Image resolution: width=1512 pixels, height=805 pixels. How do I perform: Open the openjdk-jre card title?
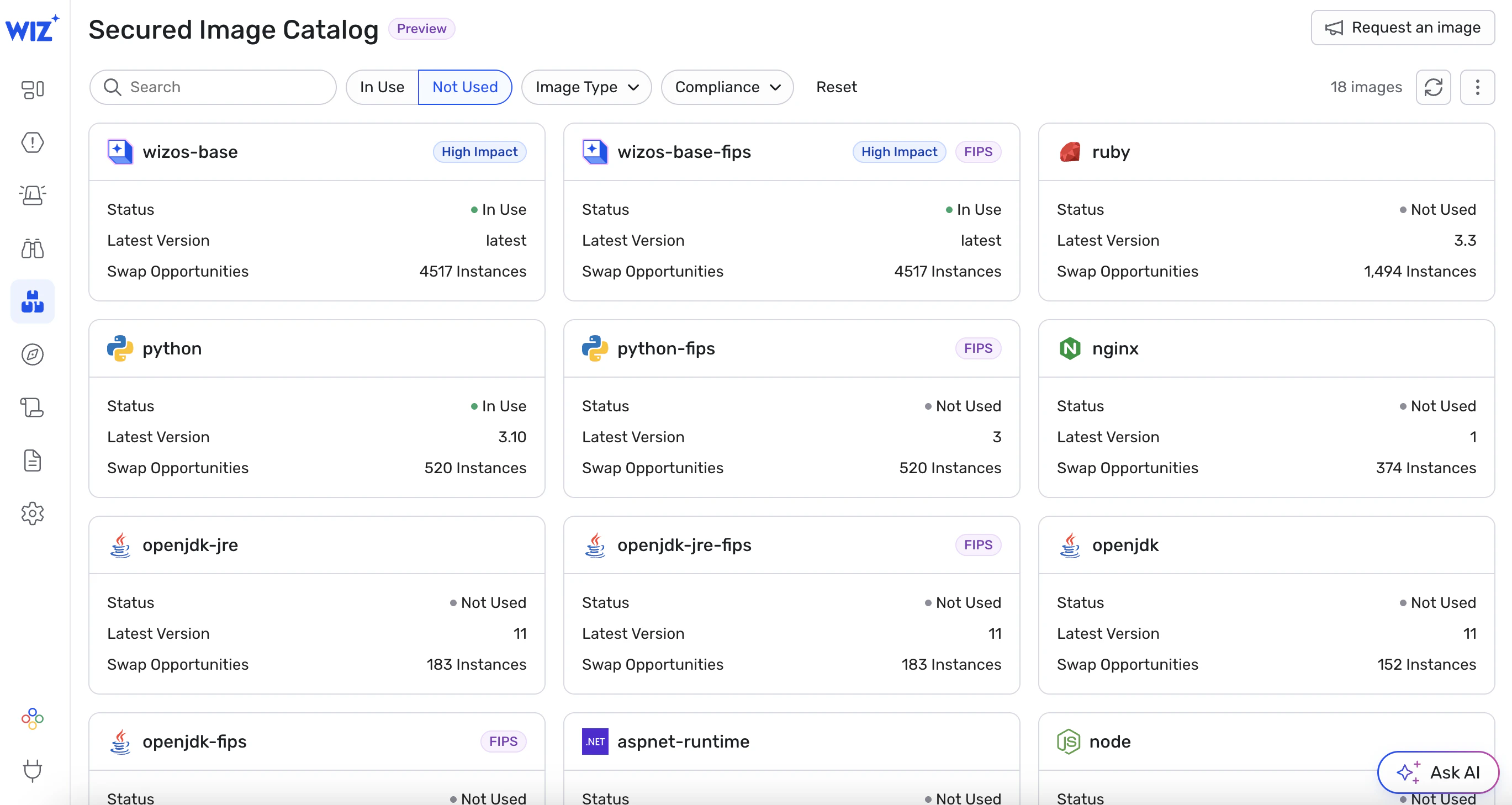click(x=190, y=545)
